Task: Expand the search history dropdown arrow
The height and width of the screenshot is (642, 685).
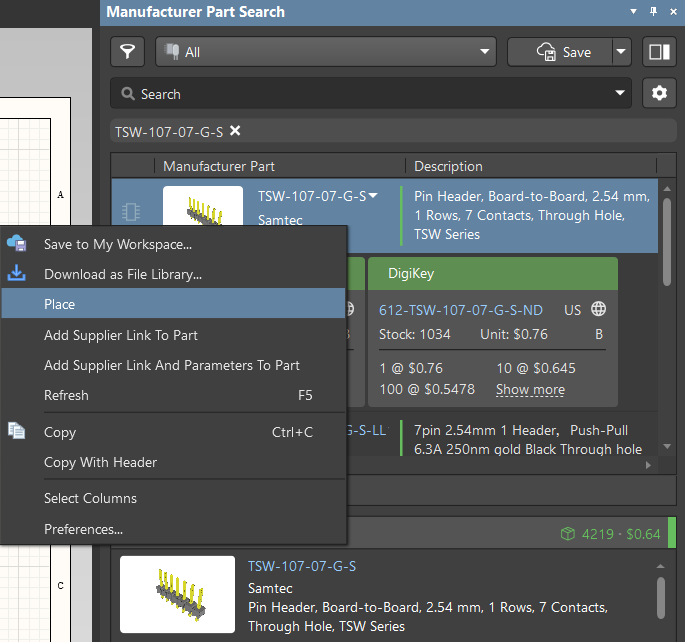Action: click(620, 93)
